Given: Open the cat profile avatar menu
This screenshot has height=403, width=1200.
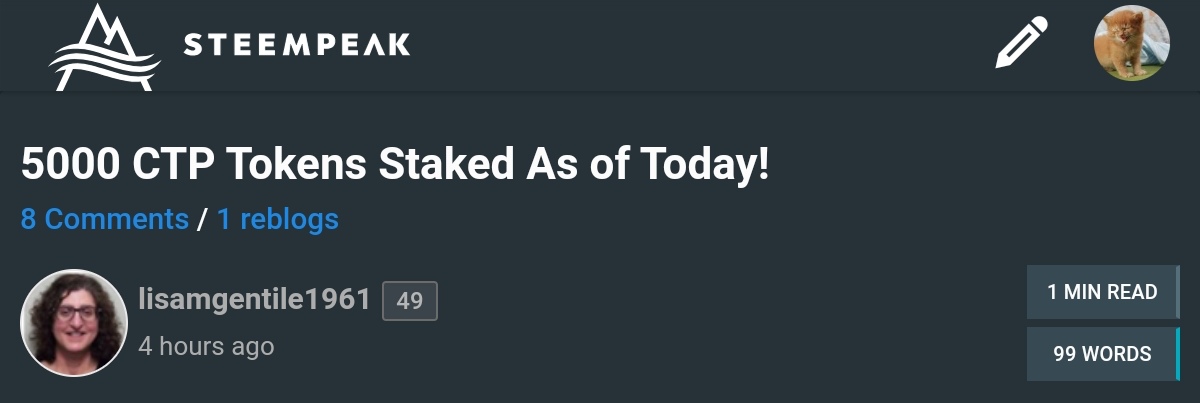Looking at the screenshot, I should pos(1131,44).
